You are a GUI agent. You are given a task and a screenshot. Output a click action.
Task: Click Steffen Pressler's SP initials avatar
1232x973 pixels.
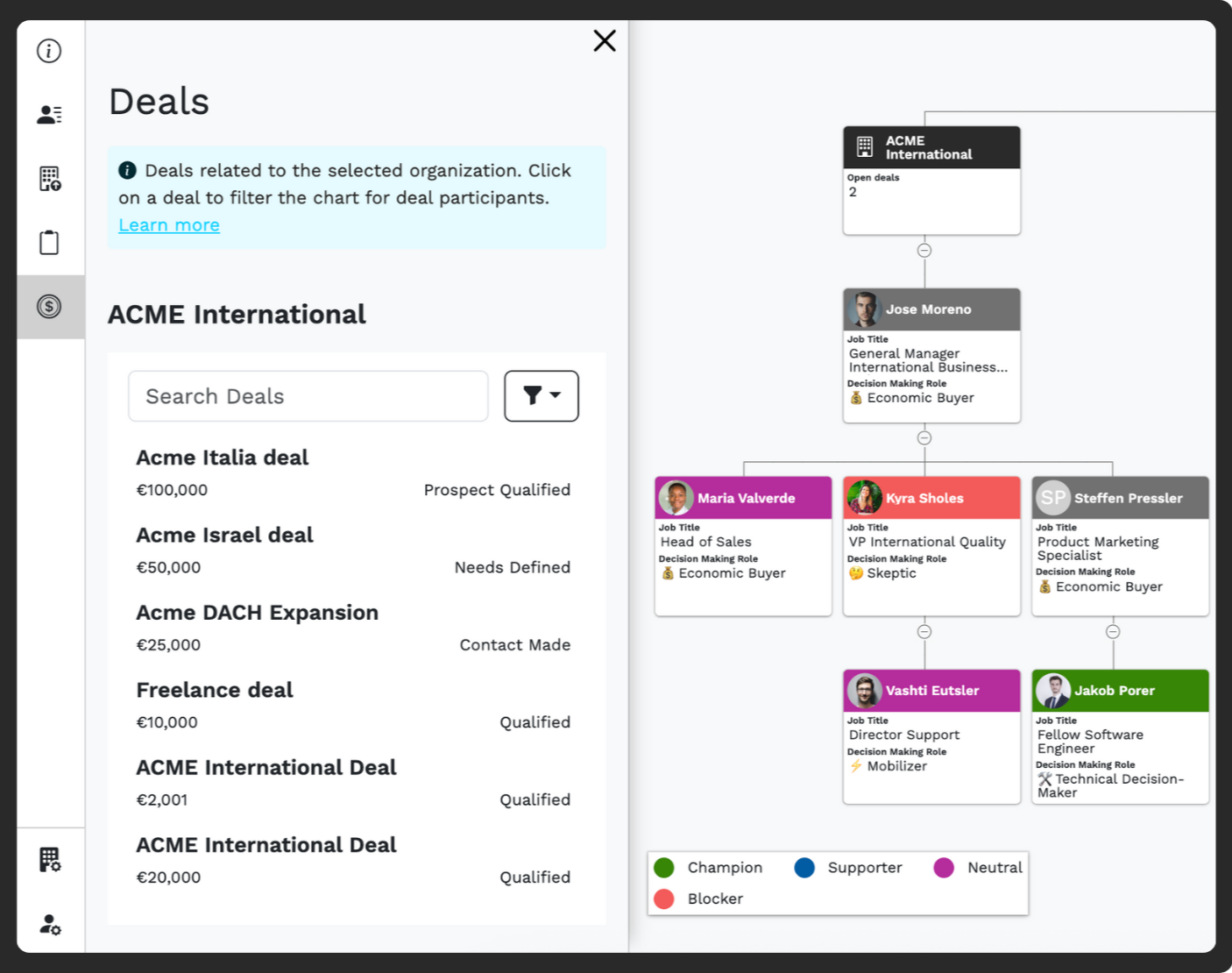pyautogui.click(x=1053, y=498)
